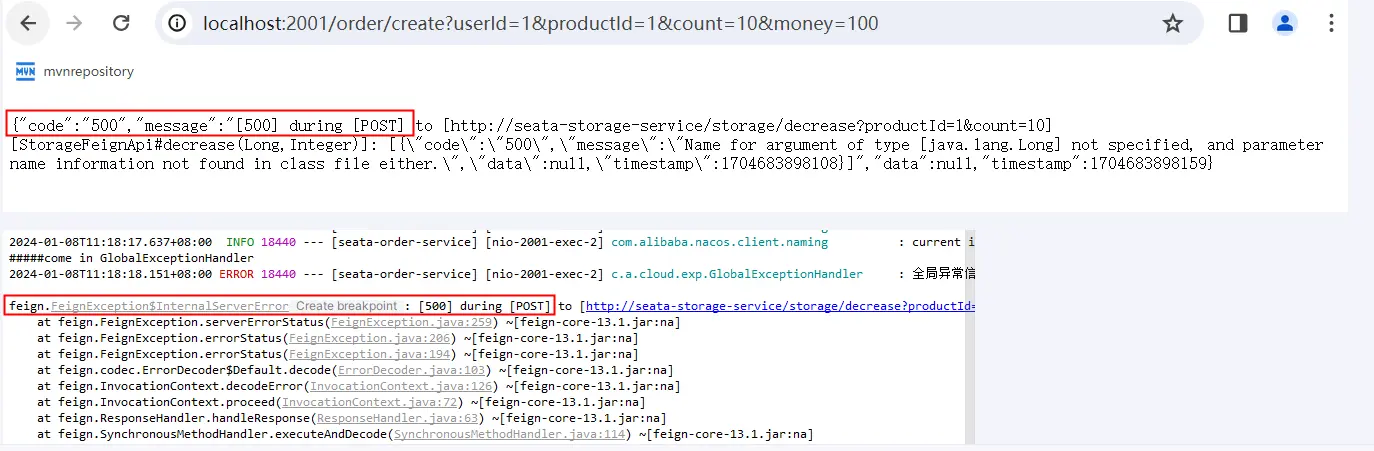This screenshot has height=451, width=1374.
Task: Click the browser forward arrow
Action: (74, 23)
